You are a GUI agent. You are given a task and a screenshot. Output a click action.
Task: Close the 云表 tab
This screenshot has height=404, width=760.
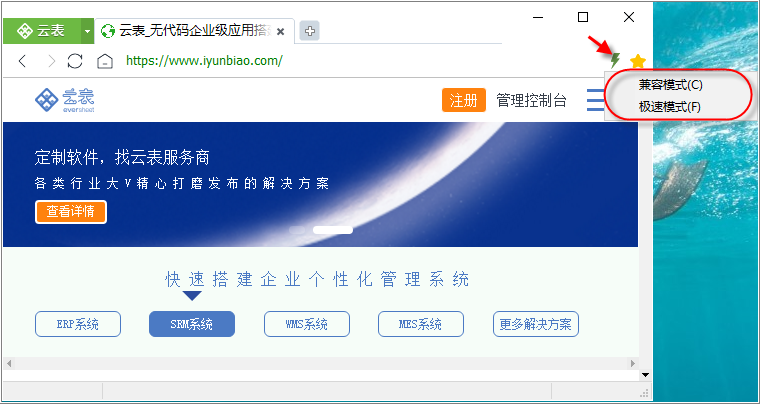(x=280, y=31)
